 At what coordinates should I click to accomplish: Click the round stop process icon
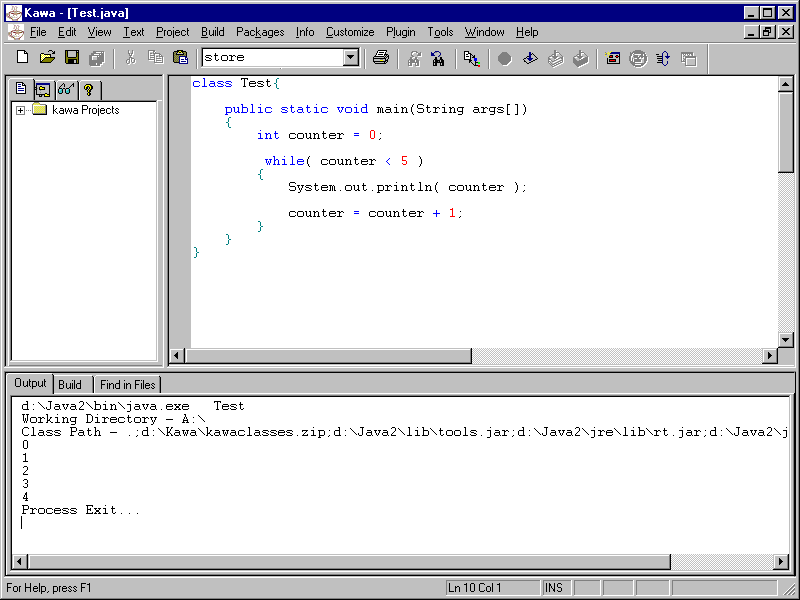pyautogui.click(x=505, y=59)
